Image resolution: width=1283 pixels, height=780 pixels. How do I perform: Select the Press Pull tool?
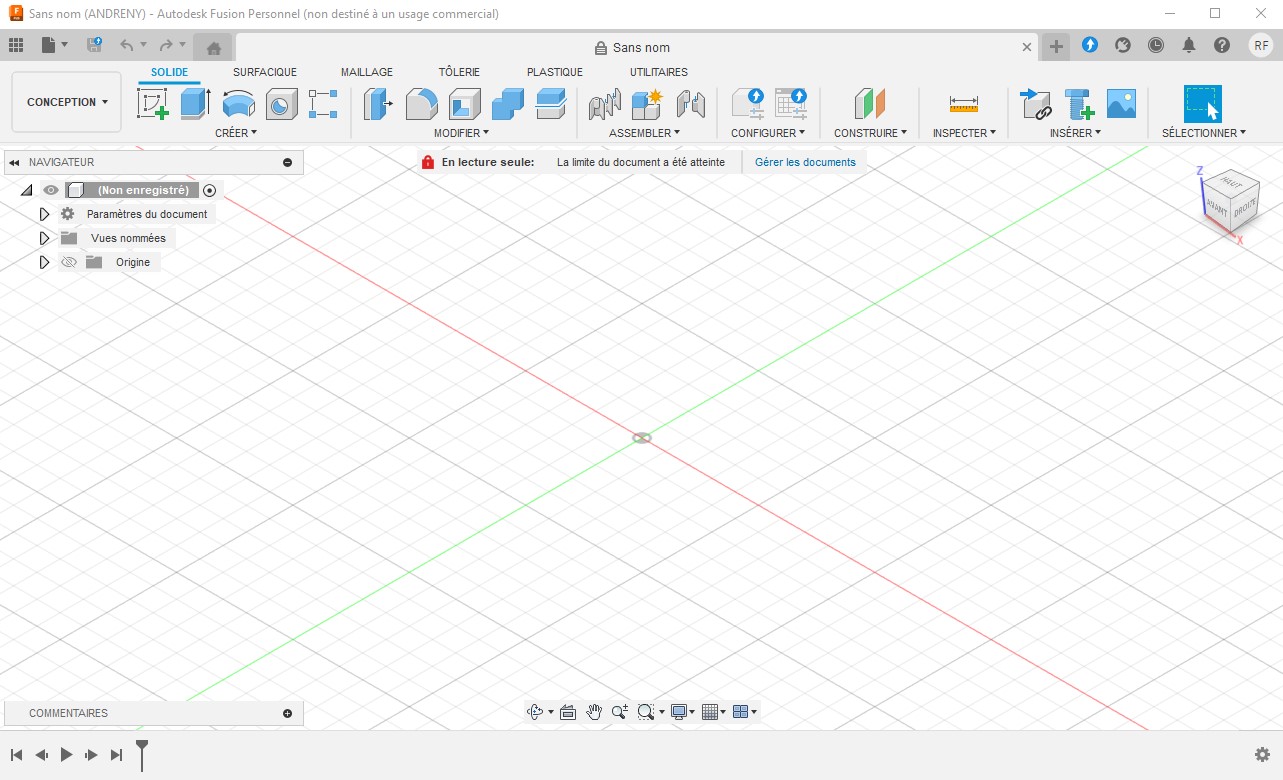[x=378, y=104]
